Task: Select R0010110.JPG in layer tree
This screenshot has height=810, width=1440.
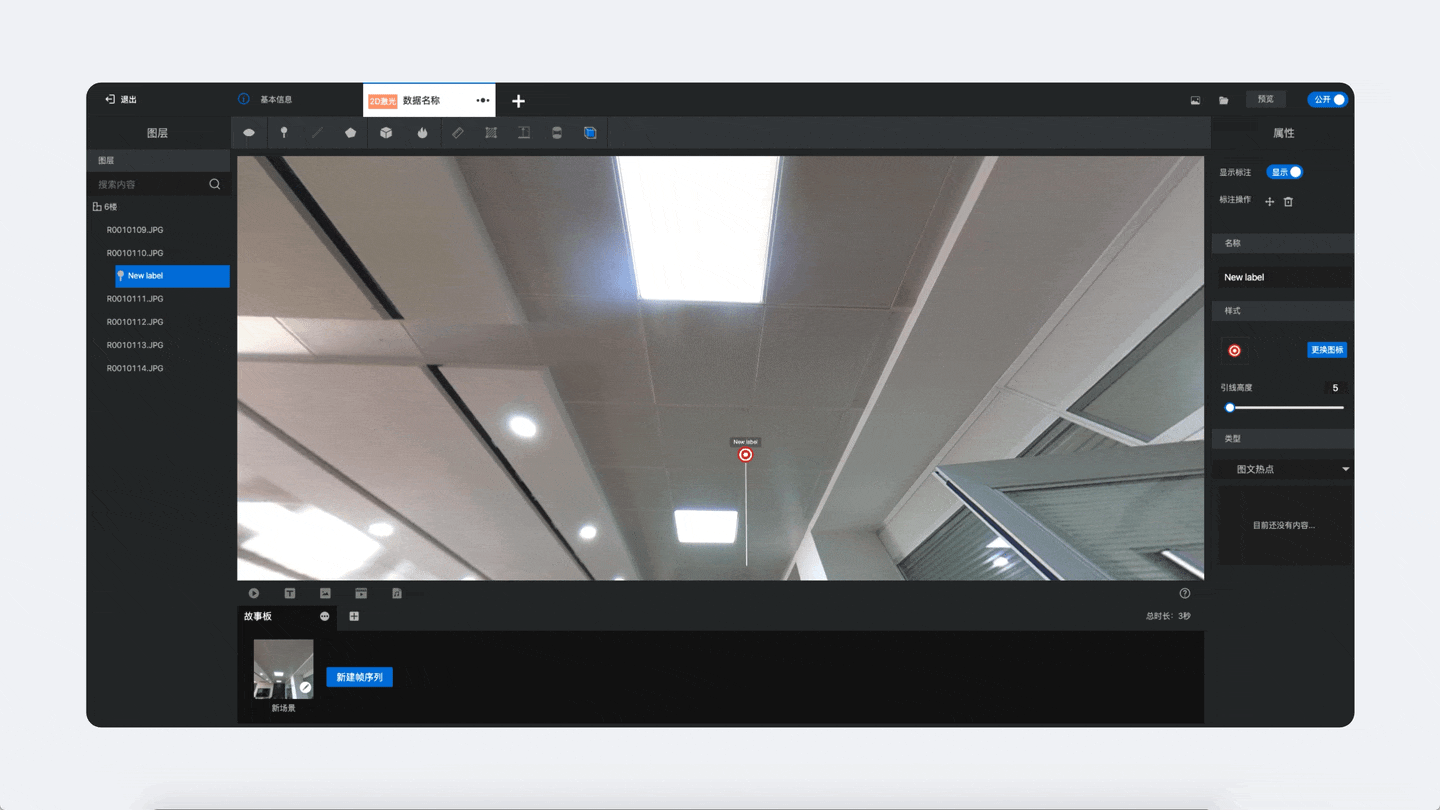Action: click(135, 253)
